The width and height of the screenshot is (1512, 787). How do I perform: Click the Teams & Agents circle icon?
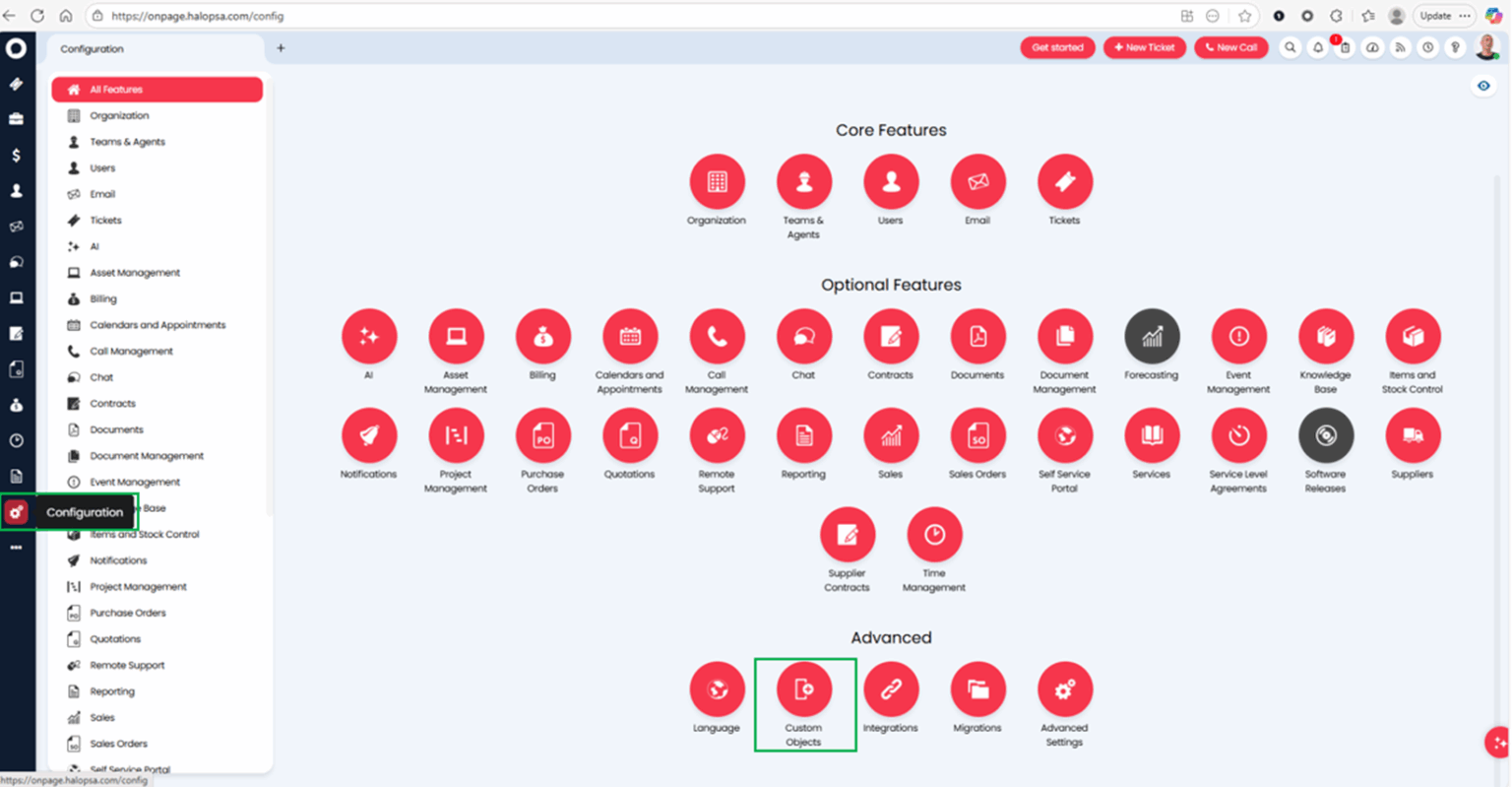[x=803, y=181]
